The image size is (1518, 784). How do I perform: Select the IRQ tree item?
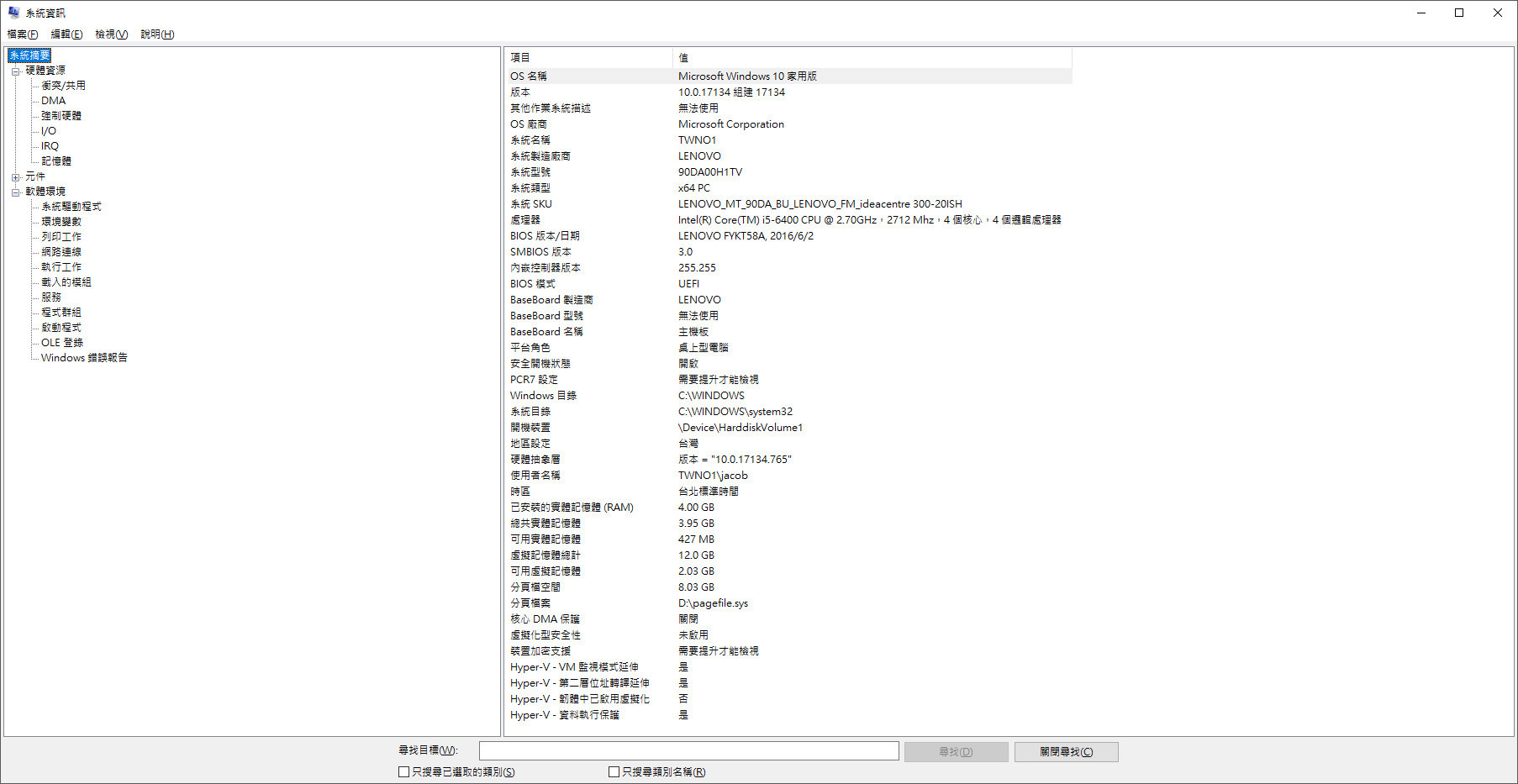pos(50,146)
